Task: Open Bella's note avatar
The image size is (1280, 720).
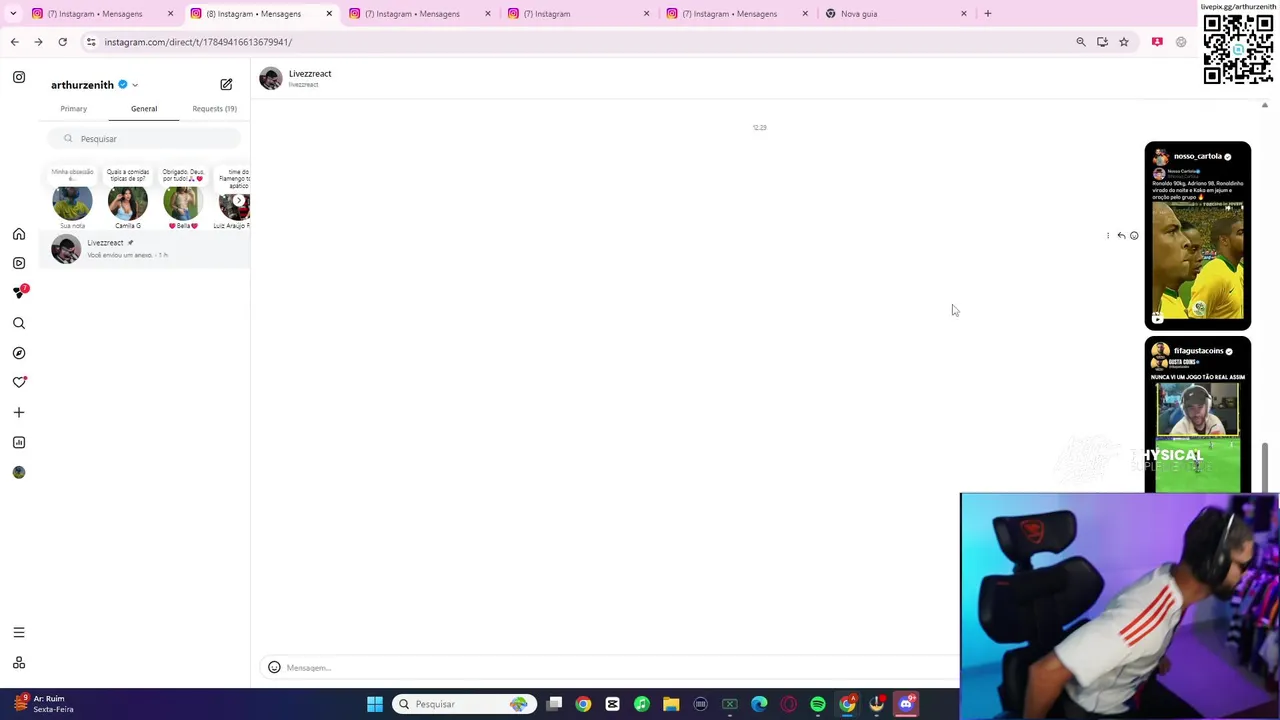Action: tap(182, 202)
